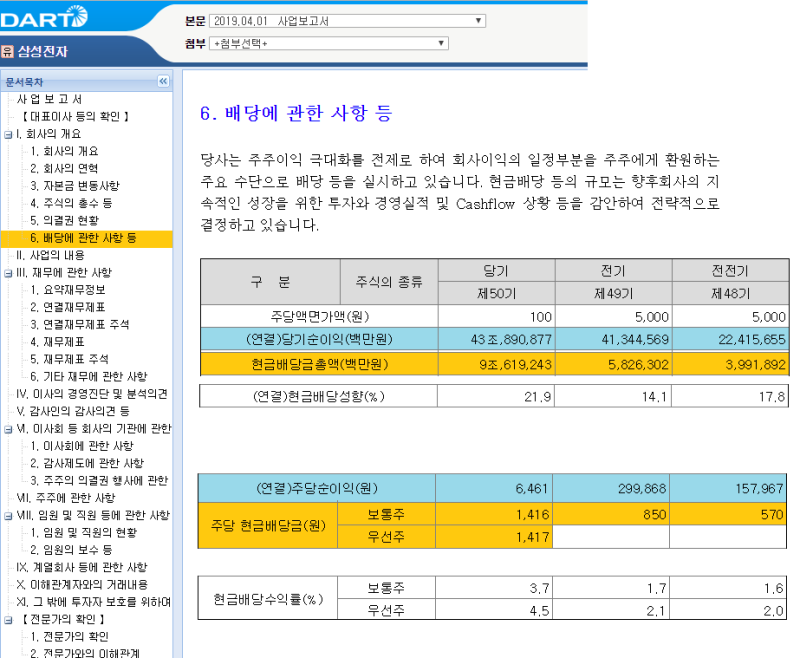
Task: Click the 삼성전자 company name
Action: coord(43,52)
